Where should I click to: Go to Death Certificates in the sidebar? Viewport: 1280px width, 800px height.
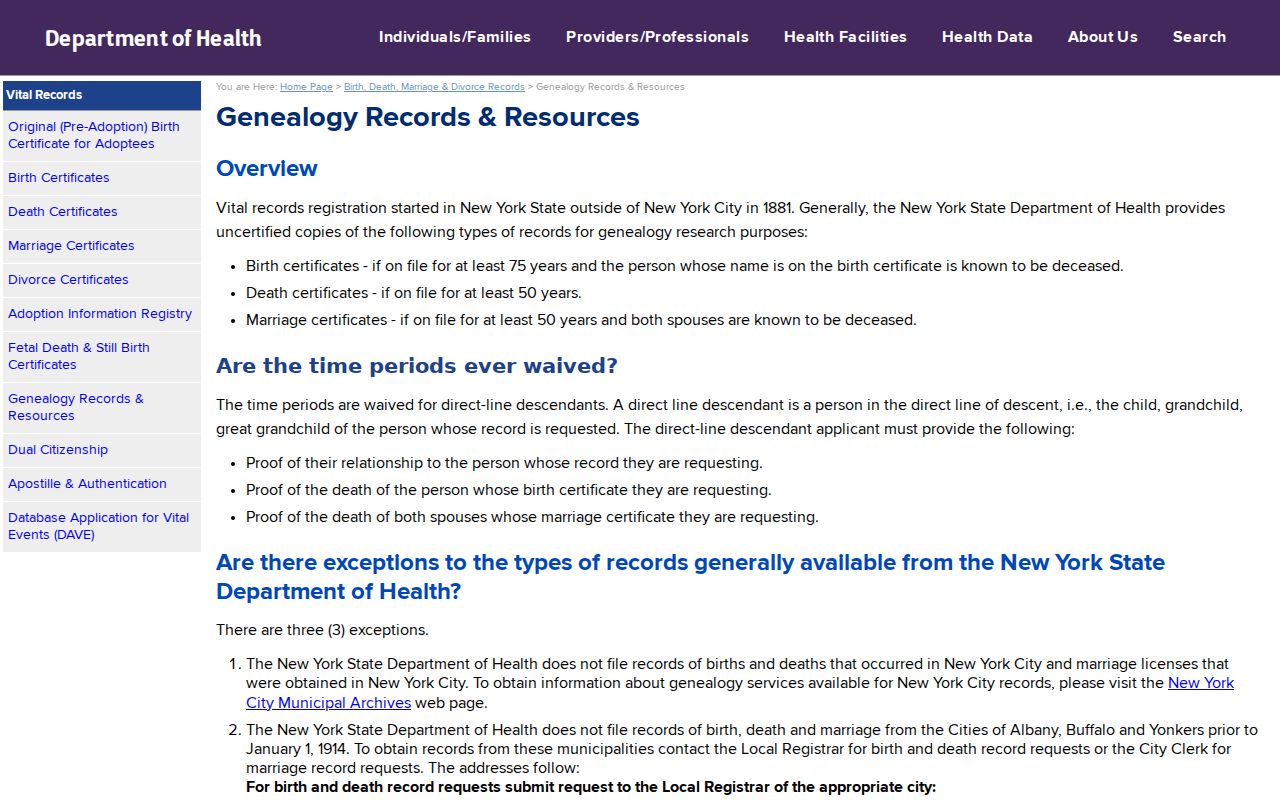pos(102,212)
